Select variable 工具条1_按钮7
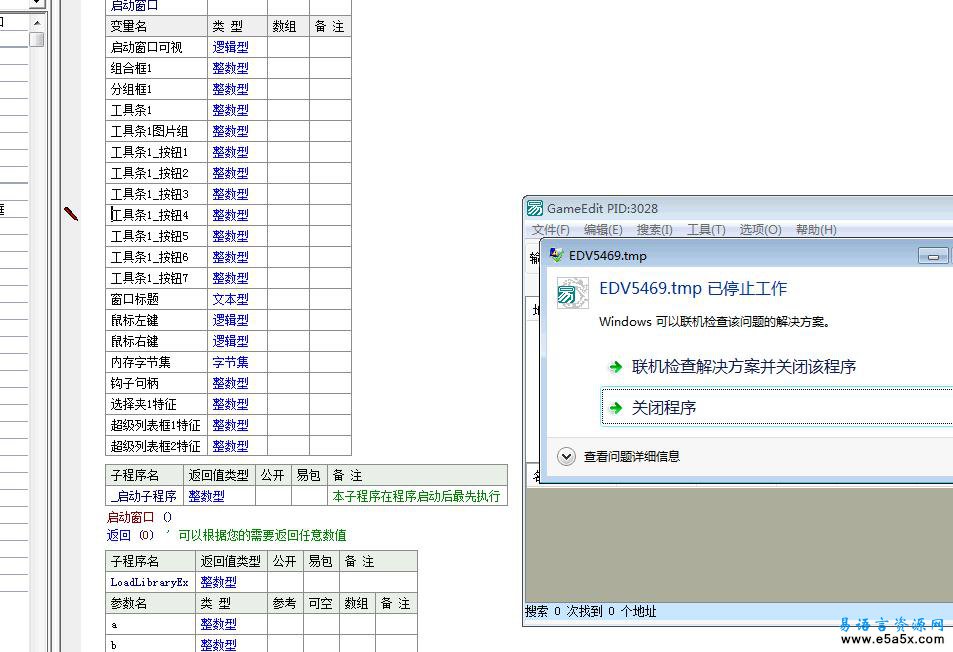The height and width of the screenshot is (652, 953). point(149,278)
